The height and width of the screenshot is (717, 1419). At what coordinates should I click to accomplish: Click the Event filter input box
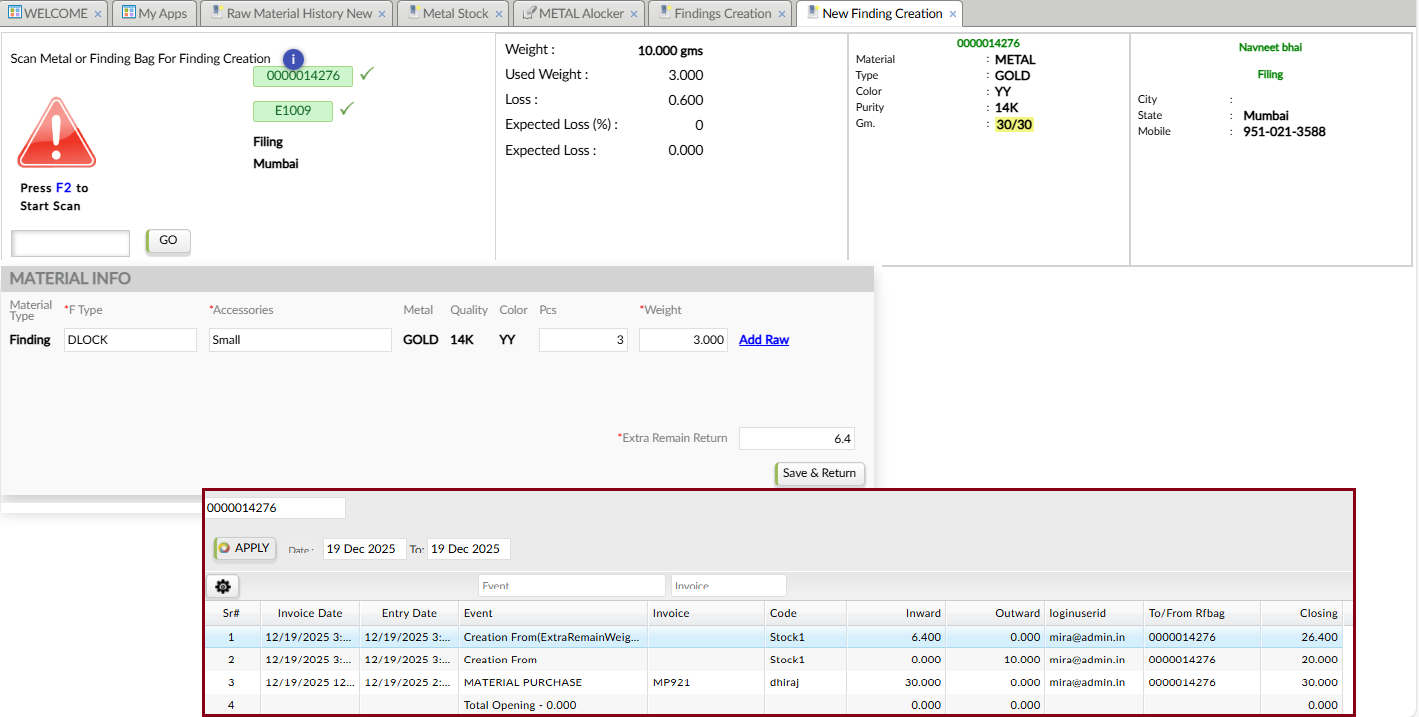pos(571,586)
